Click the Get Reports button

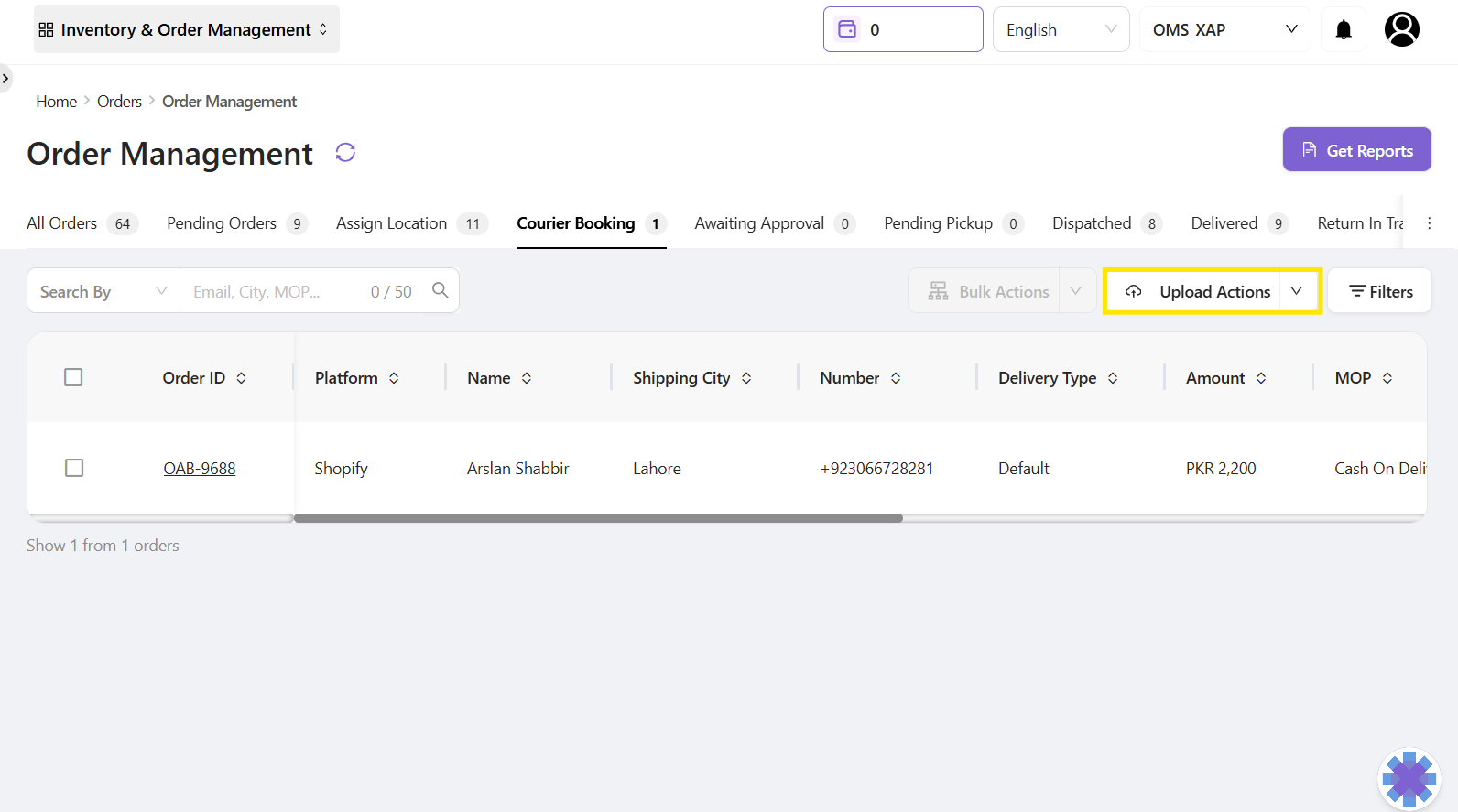tap(1356, 150)
